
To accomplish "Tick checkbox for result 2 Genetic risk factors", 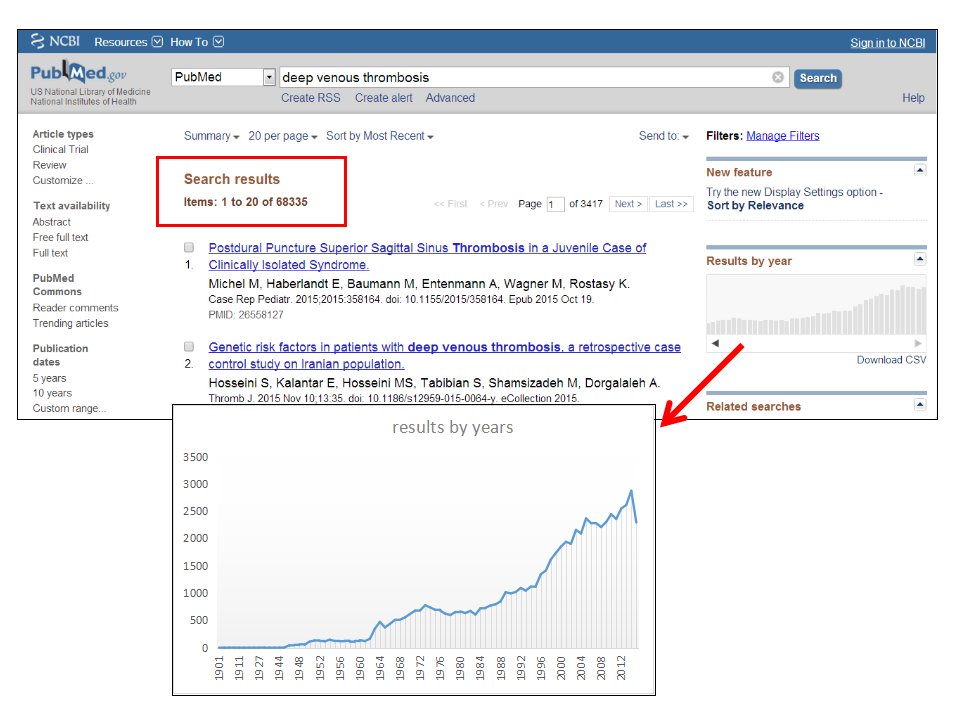I will click(189, 347).
